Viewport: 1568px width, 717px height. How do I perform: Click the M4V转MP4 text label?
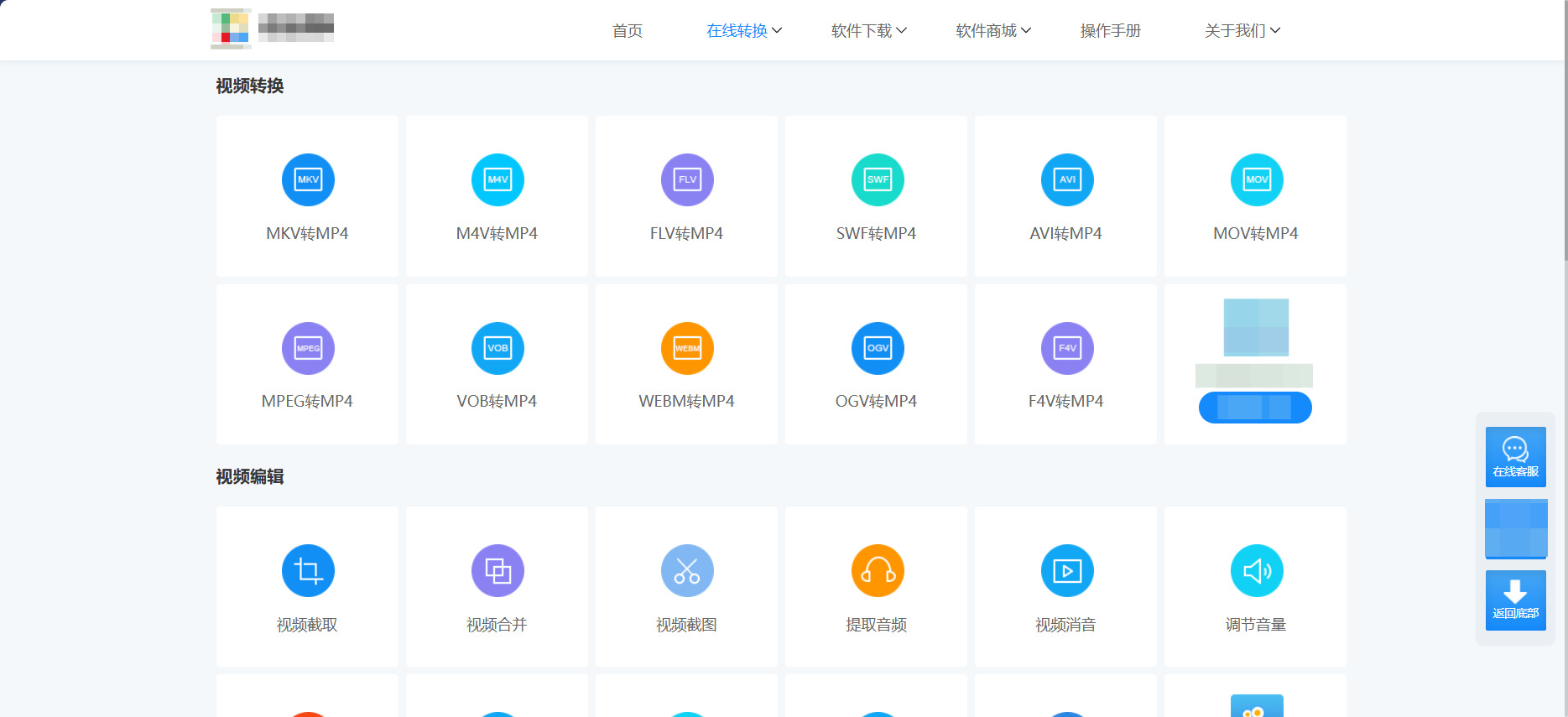point(497,234)
